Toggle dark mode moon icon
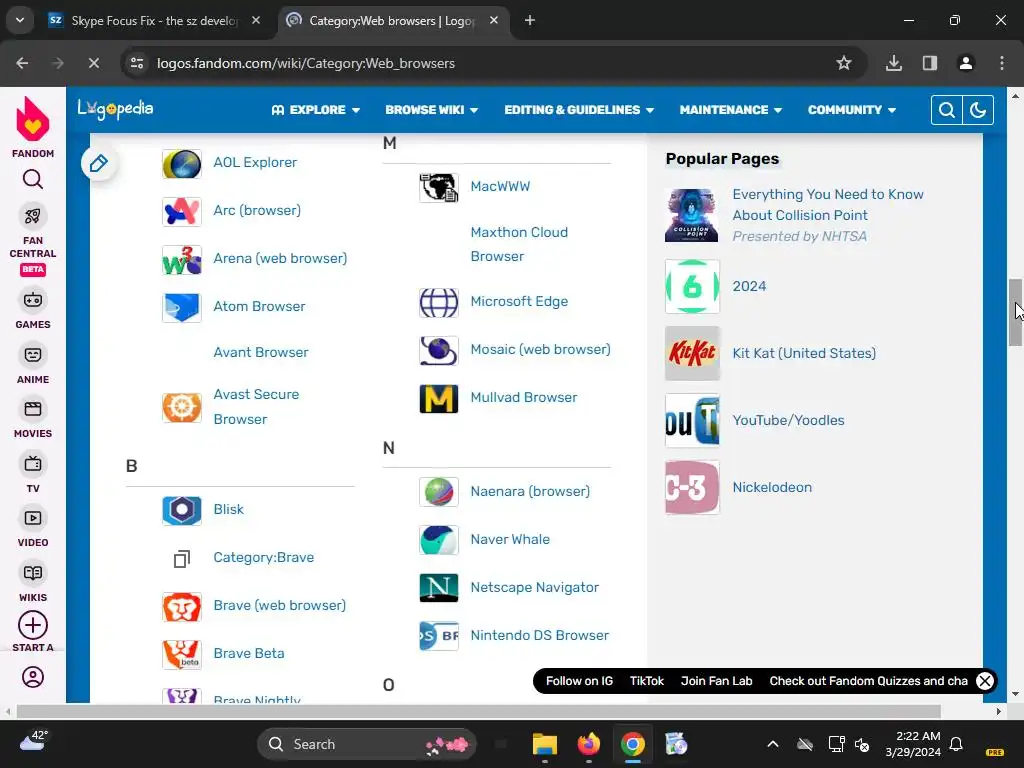 (978, 110)
